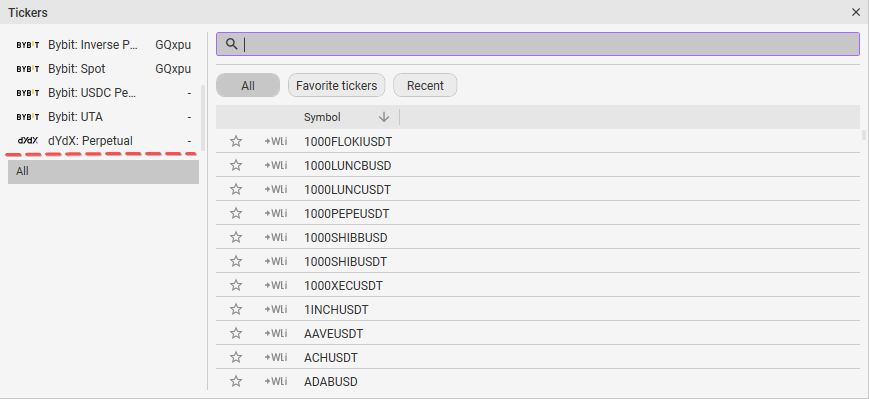Open the 1000SHIBUSDT ticker
Viewport: 869px width, 399px height.
click(x=346, y=262)
